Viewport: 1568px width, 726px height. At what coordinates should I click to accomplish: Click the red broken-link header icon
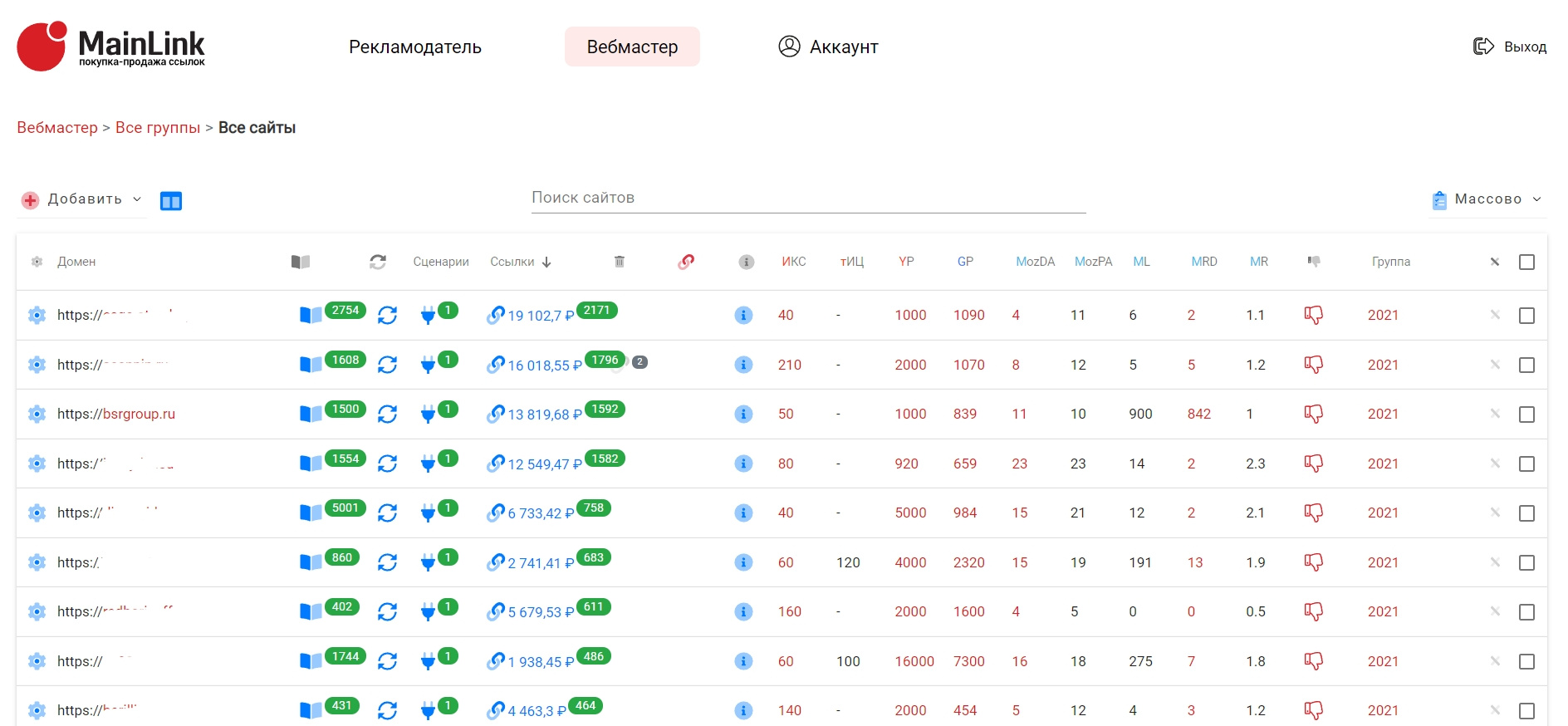pyautogui.click(x=686, y=262)
